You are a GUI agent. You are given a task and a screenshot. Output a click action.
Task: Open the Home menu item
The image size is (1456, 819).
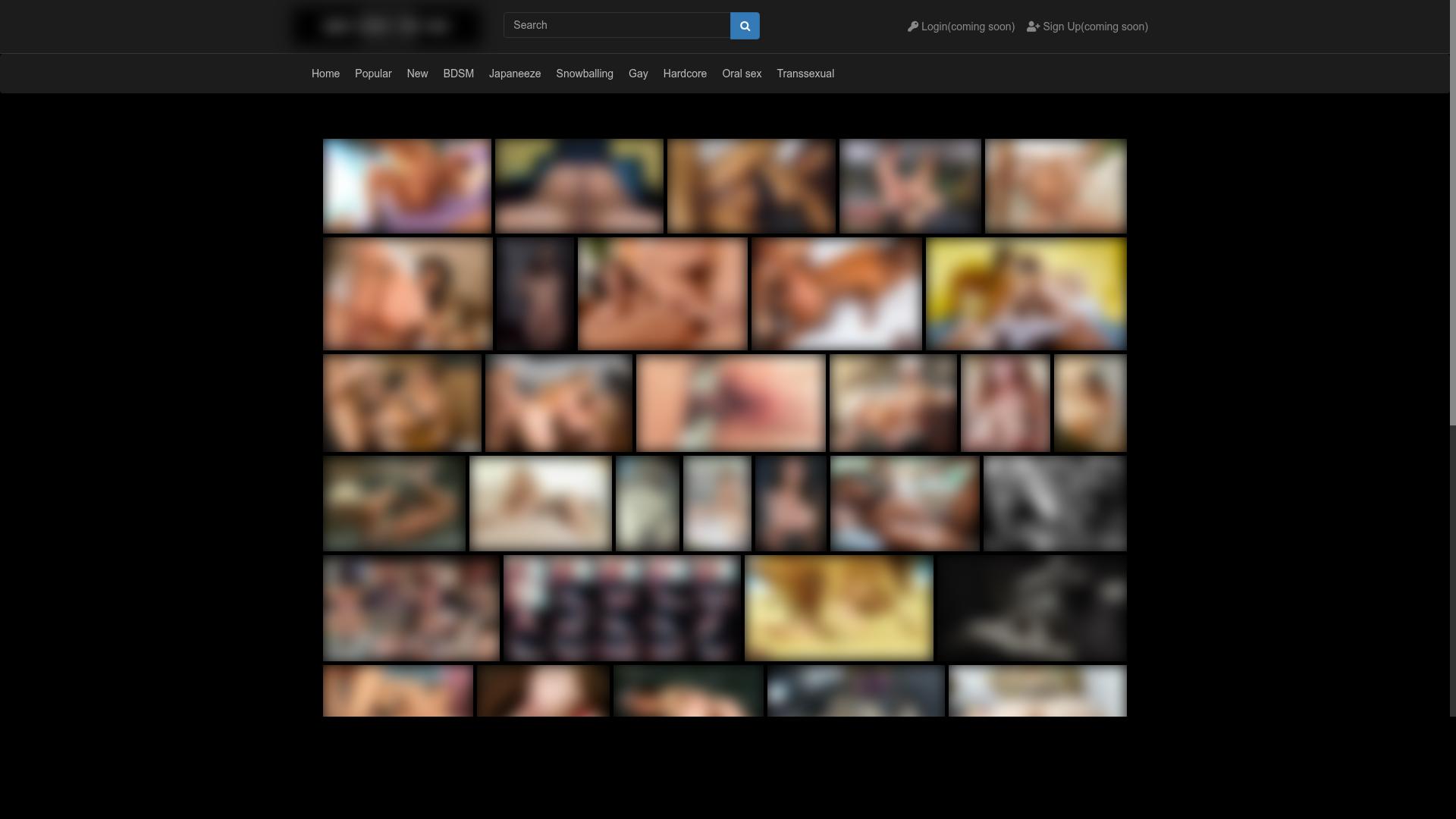(325, 74)
